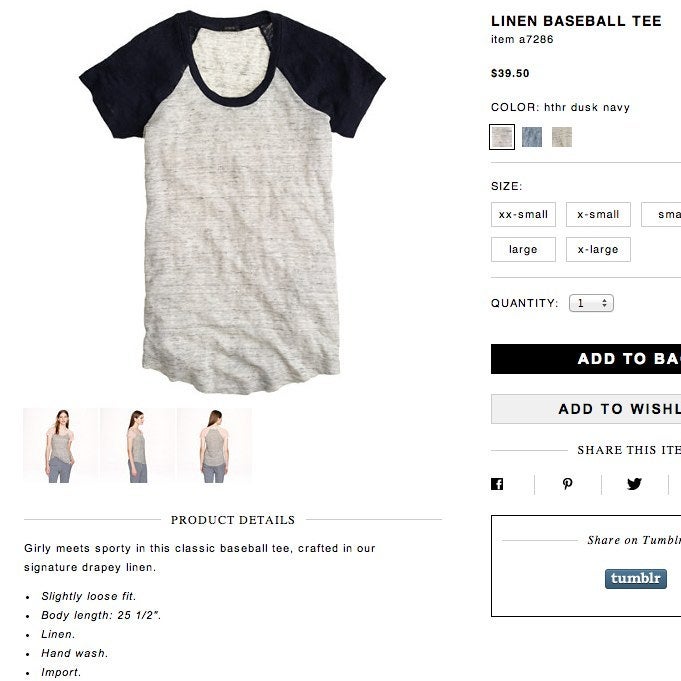Click the tumblr share button
Screen dimensions: 681x681
tap(635, 579)
